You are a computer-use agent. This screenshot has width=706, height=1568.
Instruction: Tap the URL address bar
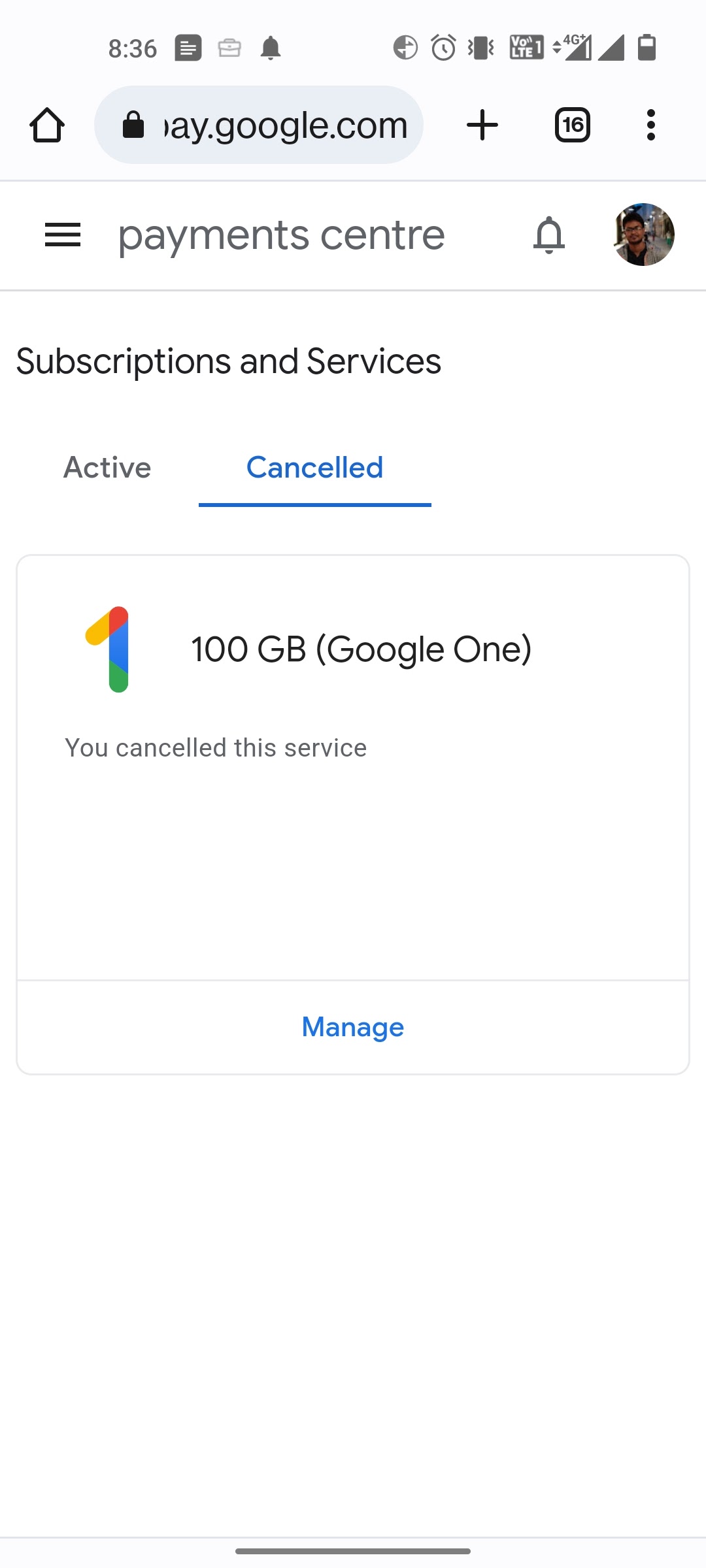click(x=286, y=125)
